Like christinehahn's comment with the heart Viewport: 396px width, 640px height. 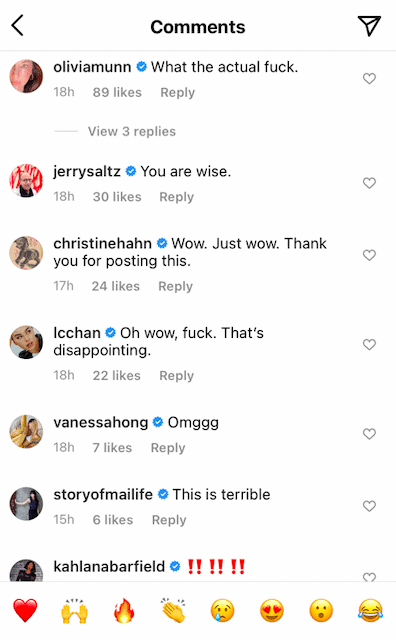pos(369,255)
